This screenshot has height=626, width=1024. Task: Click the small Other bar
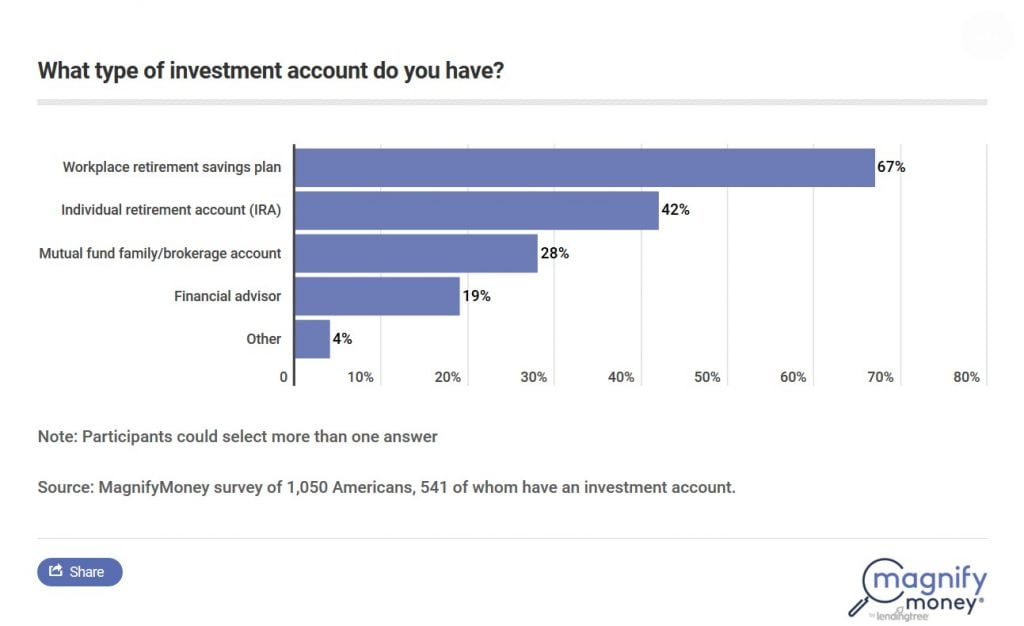pyautogui.click(x=312, y=339)
